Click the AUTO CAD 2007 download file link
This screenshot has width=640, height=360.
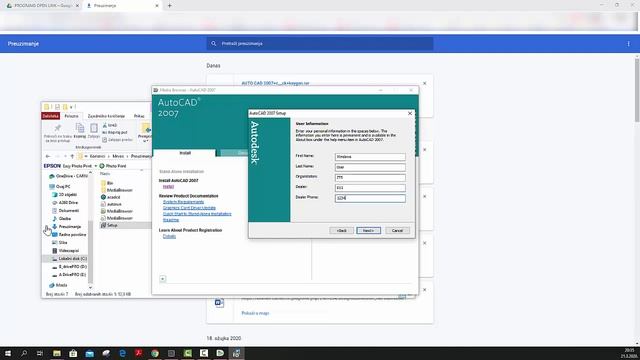tap(275, 83)
